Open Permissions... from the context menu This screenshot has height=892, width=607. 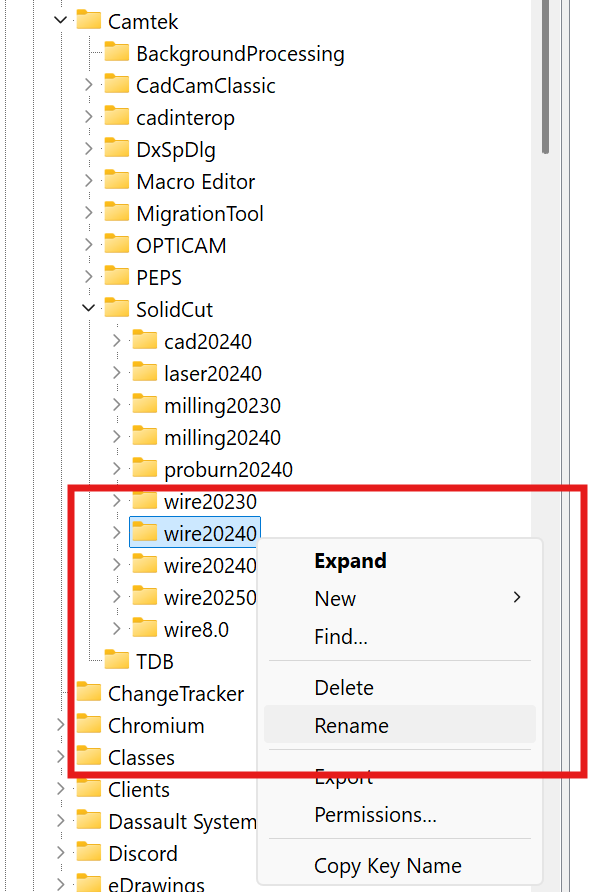coord(375,815)
